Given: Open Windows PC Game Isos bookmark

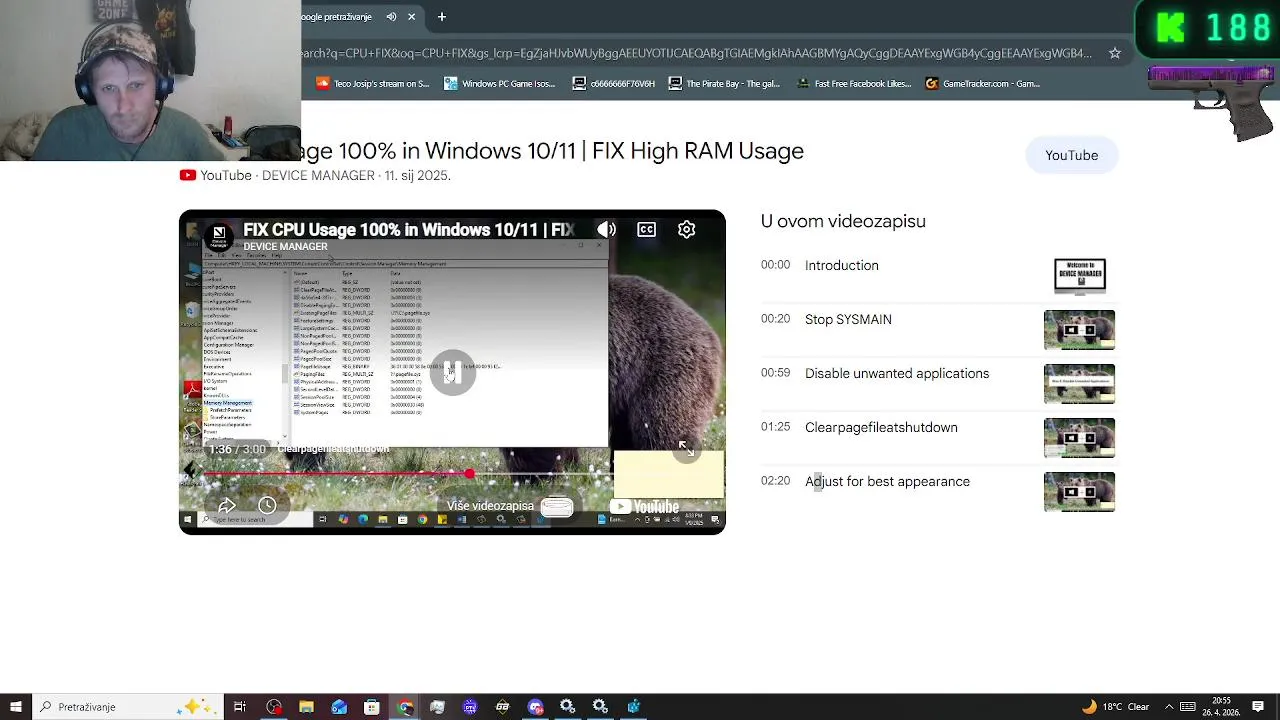Looking at the screenshot, I should (x=499, y=84).
